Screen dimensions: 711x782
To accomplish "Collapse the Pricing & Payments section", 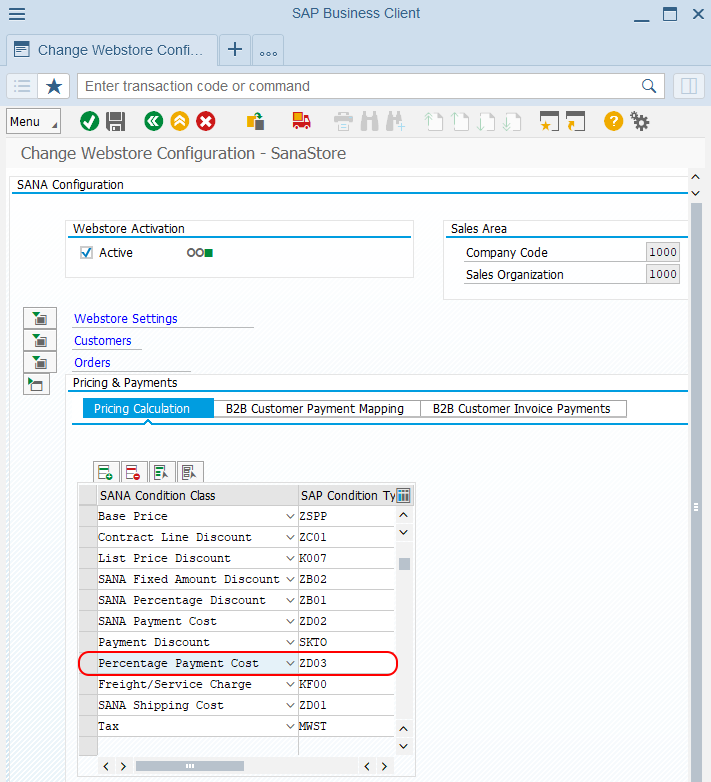I will [x=36, y=385].
